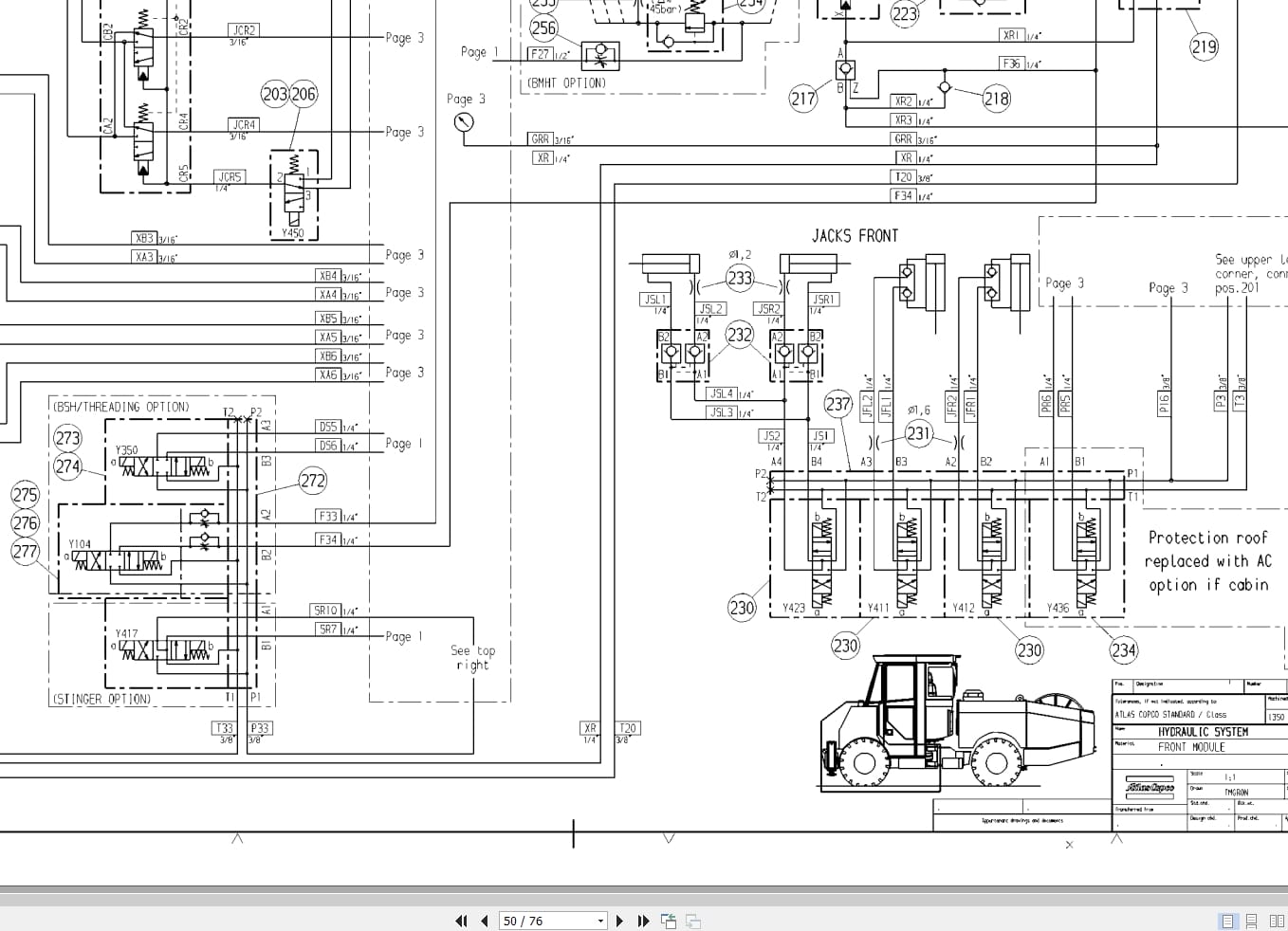Viewport: 1288px width, 931px height.
Task: Select callout circle 232 in the schematic
Action: point(739,334)
